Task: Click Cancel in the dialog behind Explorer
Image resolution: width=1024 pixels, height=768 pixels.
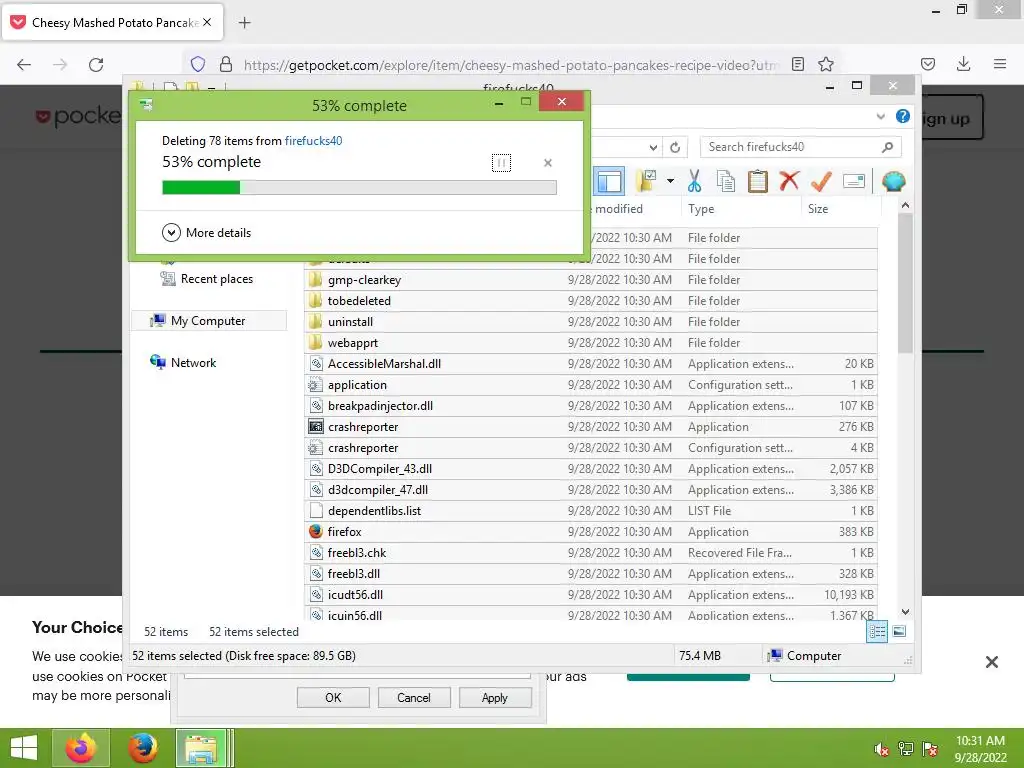Action: [414, 697]
